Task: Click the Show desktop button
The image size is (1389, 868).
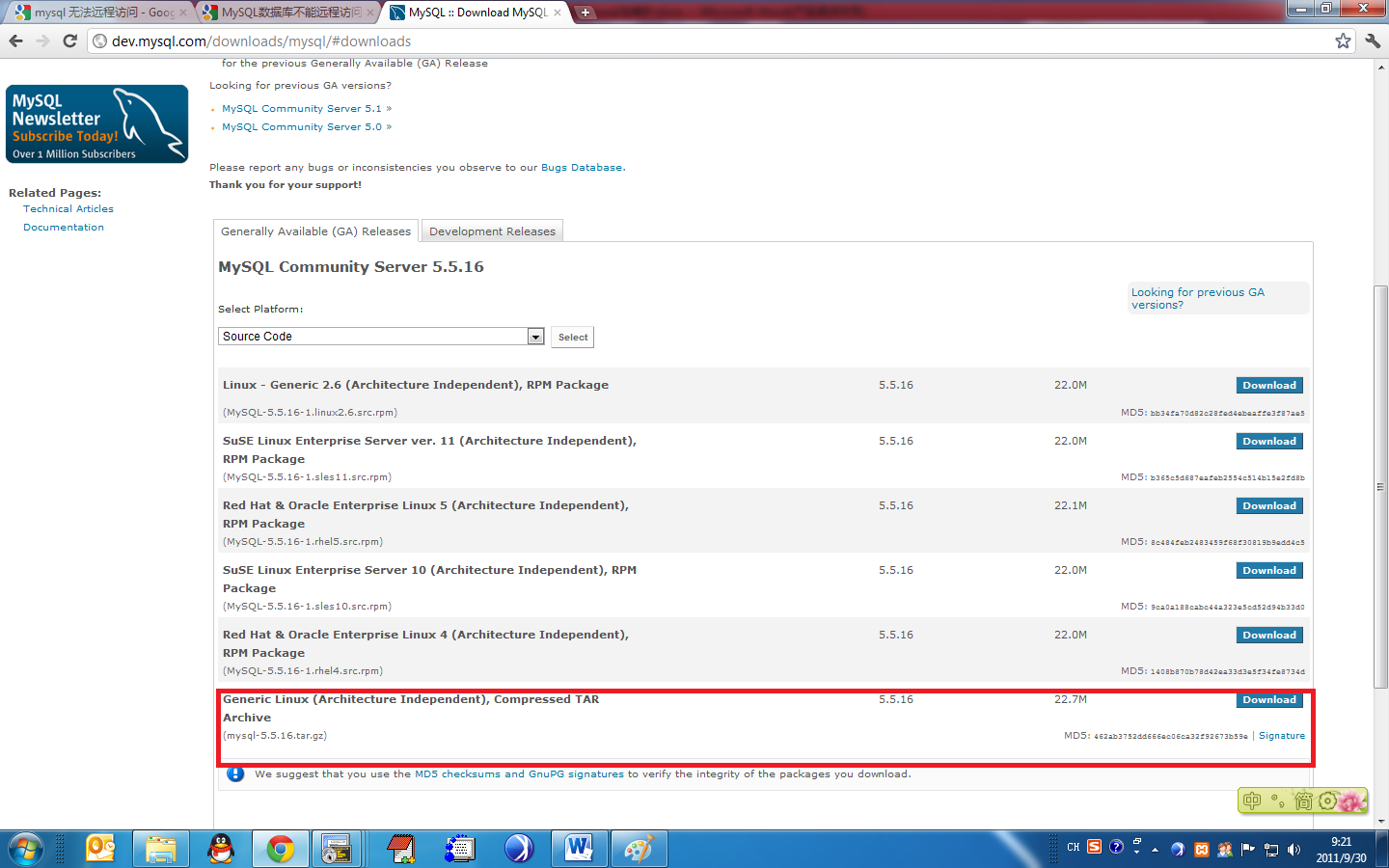Action: pyautogui.click(x=1382, y=850)
